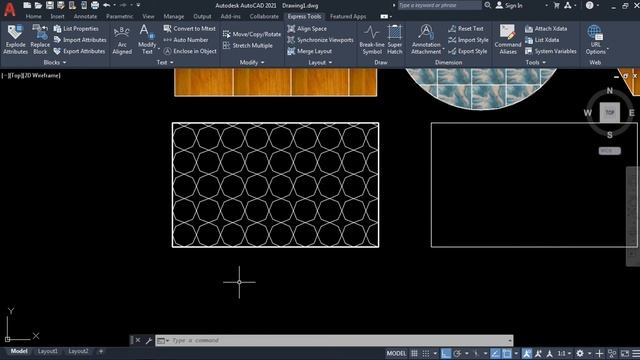
Task: Toggle polar tracking in status bar
Action: pos(457,353)
